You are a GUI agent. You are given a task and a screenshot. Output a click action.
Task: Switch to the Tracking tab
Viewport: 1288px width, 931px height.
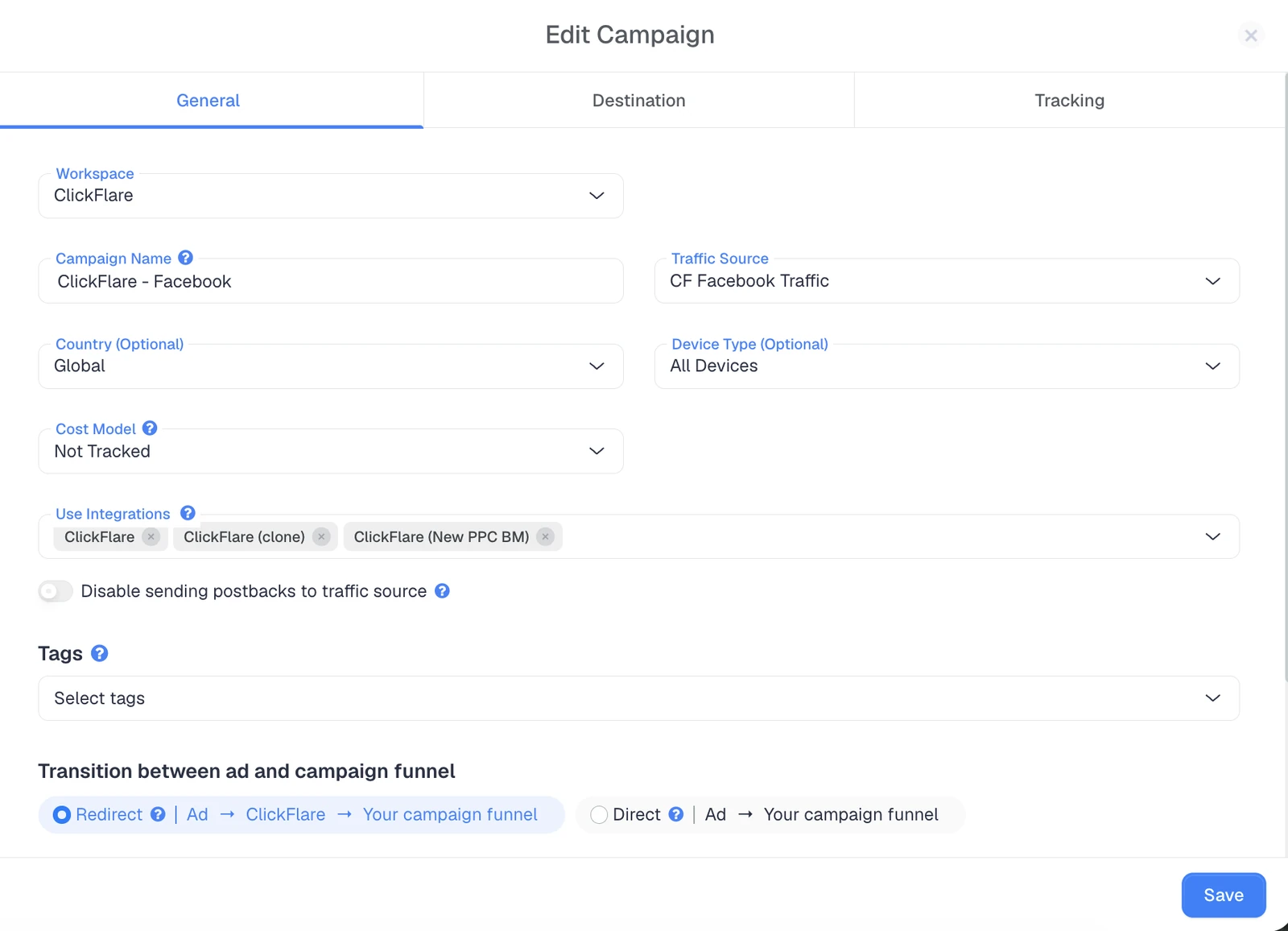coord(1070,101)
